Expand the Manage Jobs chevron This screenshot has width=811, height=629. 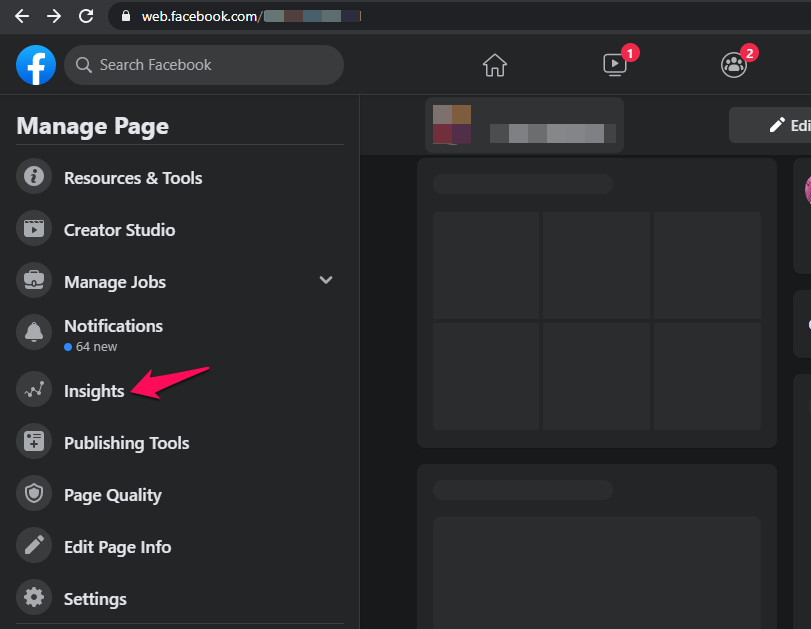(x=325, y=281)
